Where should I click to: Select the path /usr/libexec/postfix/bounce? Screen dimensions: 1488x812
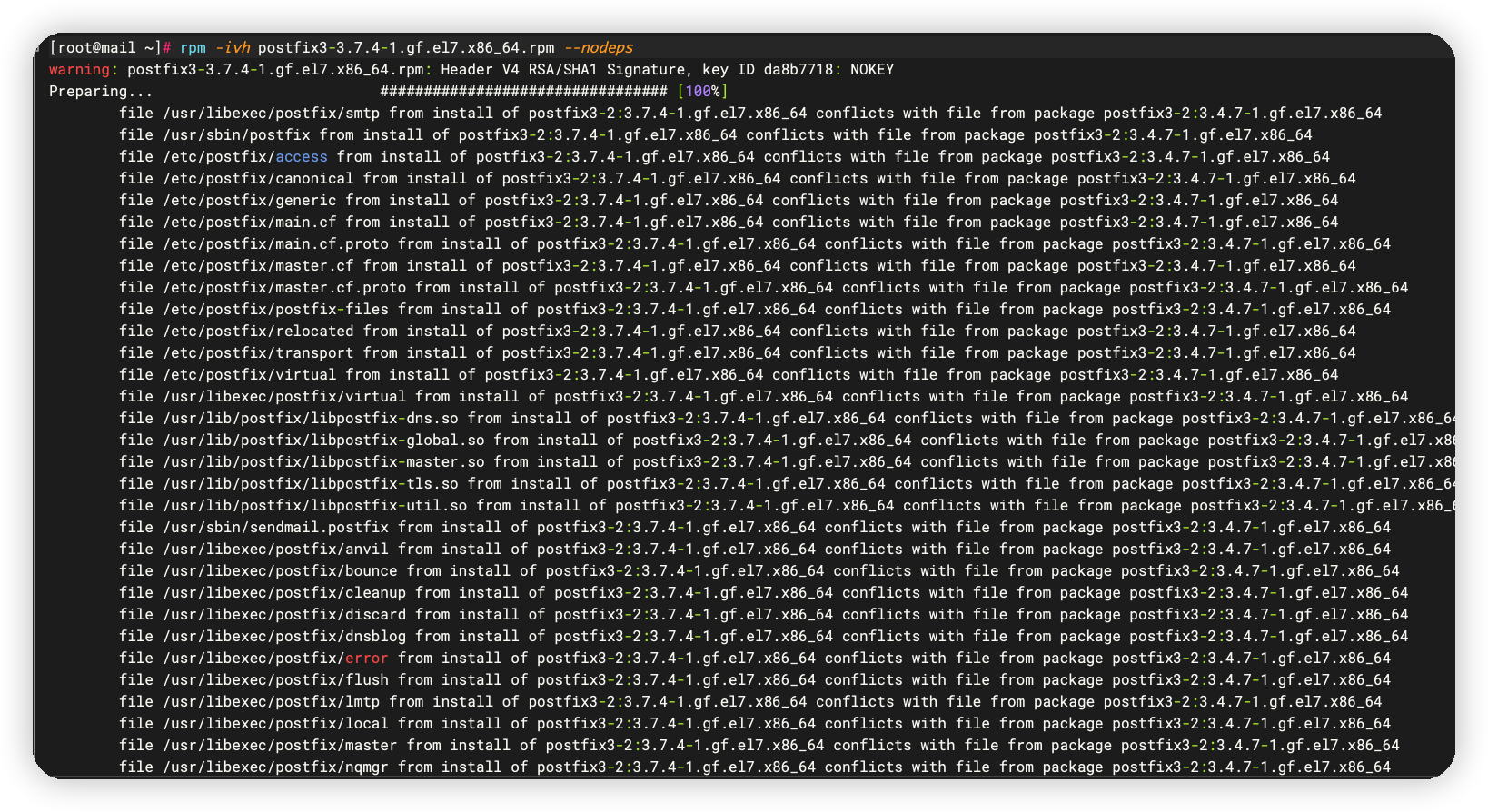coord(281,570)
